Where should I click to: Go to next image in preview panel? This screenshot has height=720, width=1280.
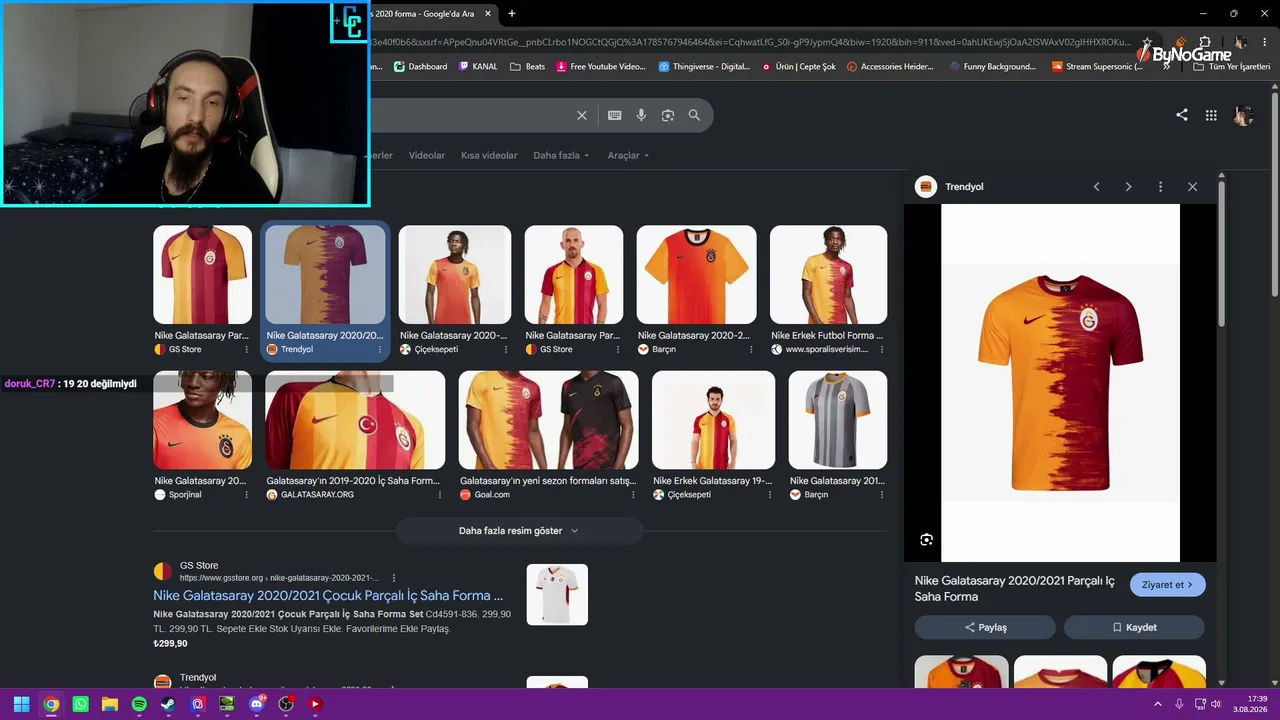[x=1129, y=187]
